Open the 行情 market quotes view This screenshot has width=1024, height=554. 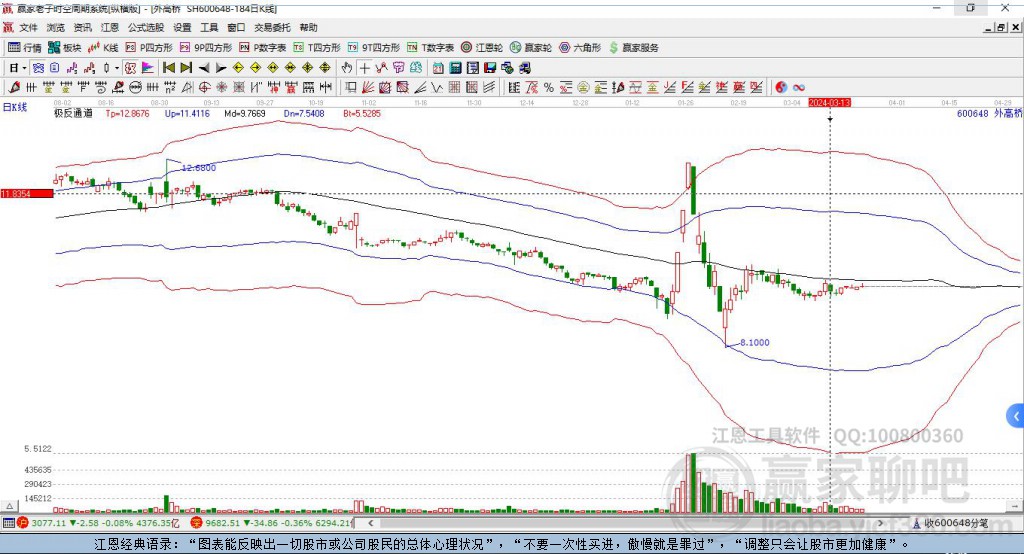[24, 48]
